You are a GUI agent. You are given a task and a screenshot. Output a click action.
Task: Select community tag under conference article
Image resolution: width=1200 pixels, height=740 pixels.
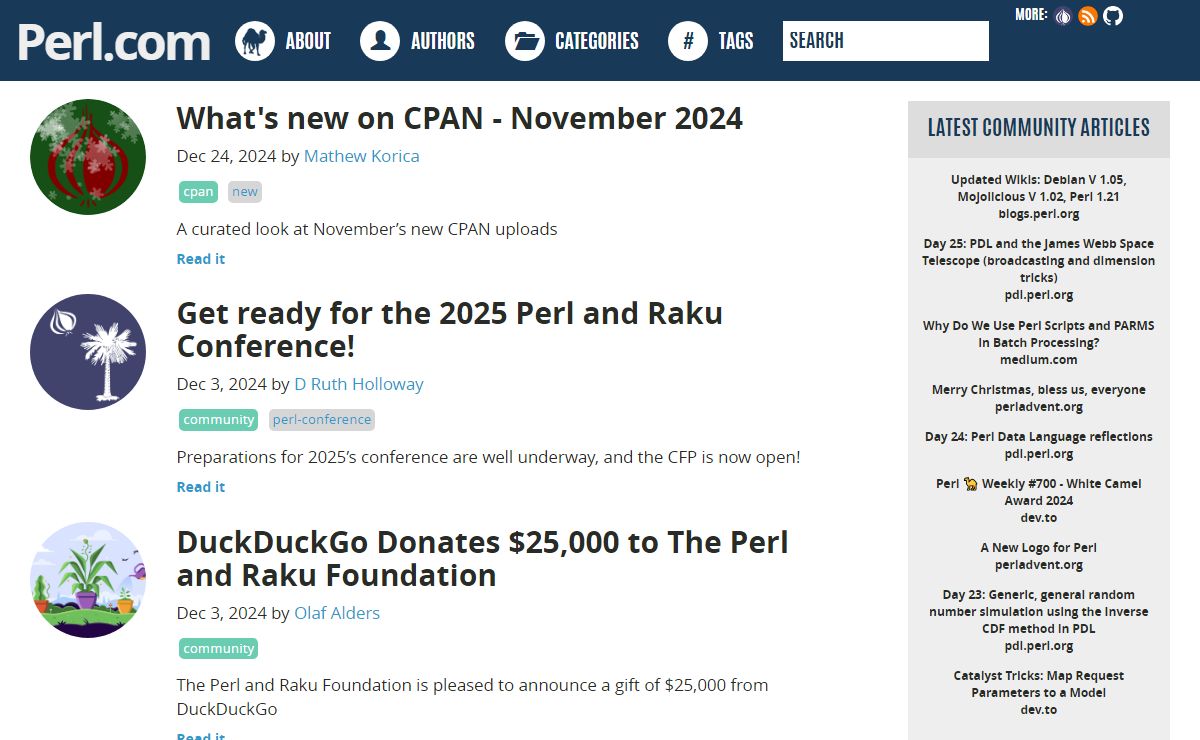tap(219, 420)
